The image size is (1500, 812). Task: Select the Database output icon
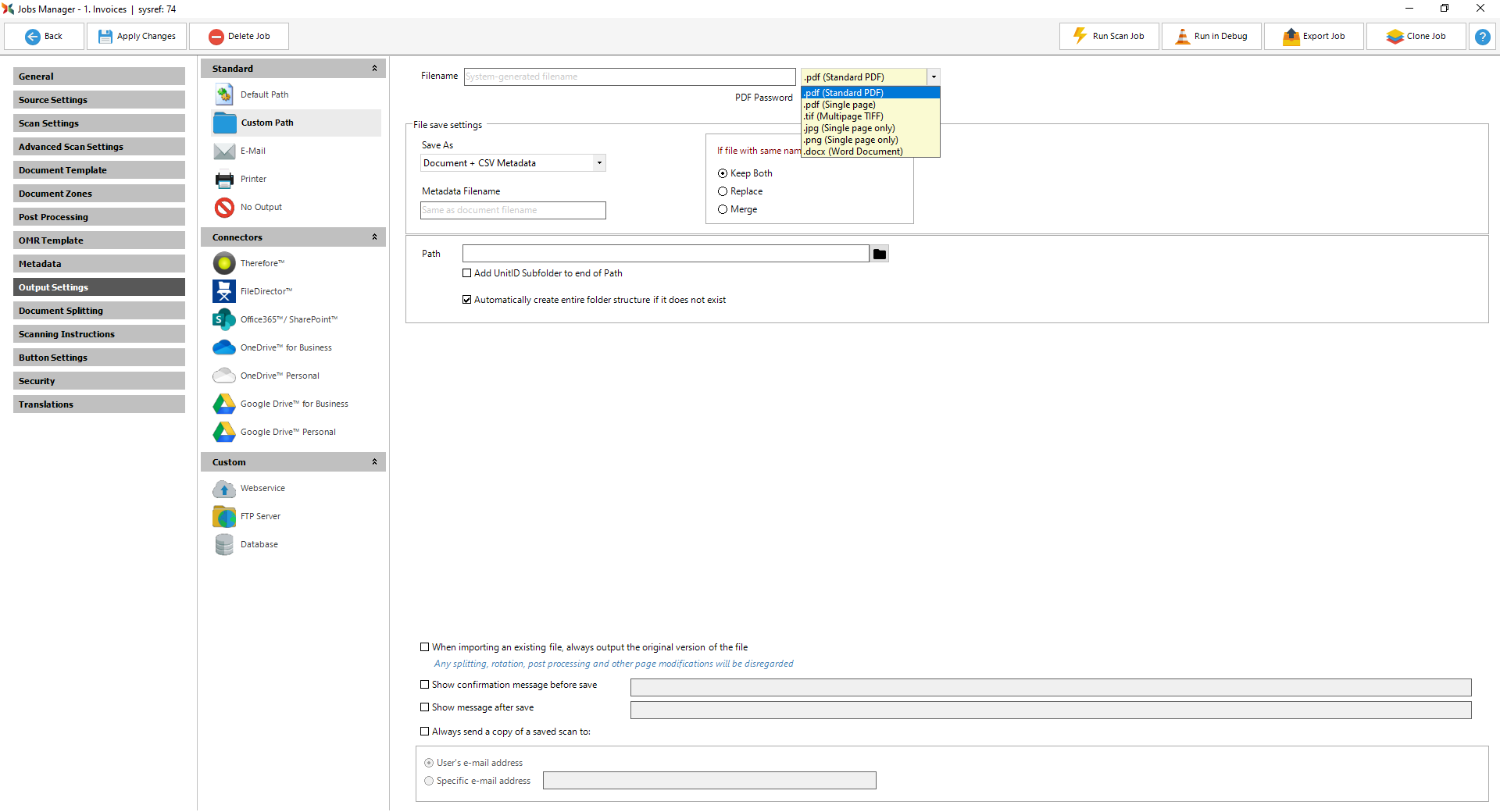point(224,545)
